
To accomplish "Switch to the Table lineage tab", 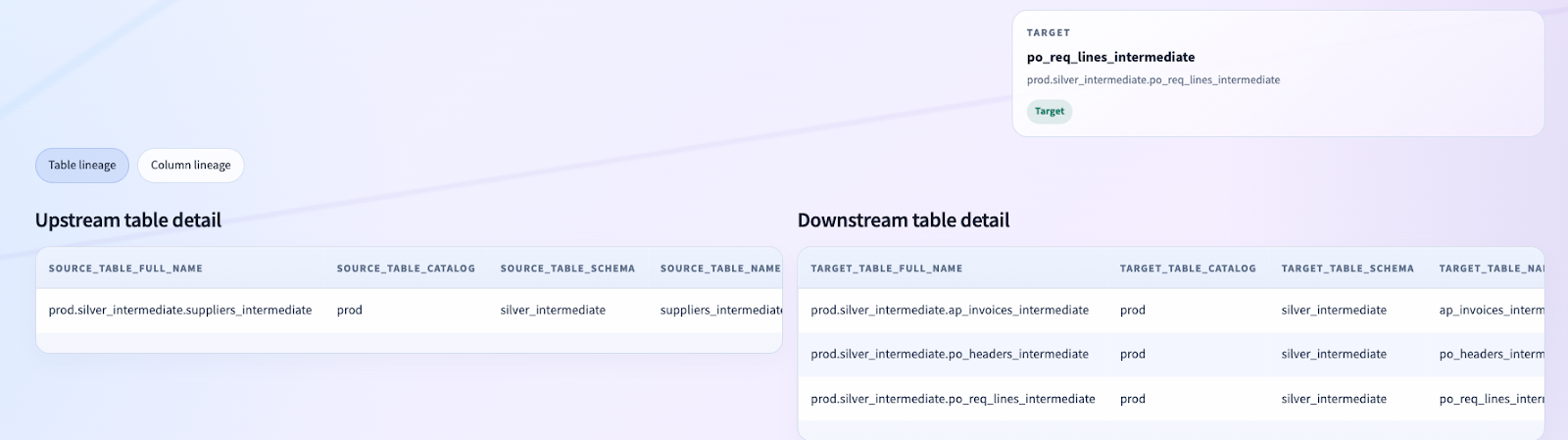I will pyautogui.click(x=82, y=166).
